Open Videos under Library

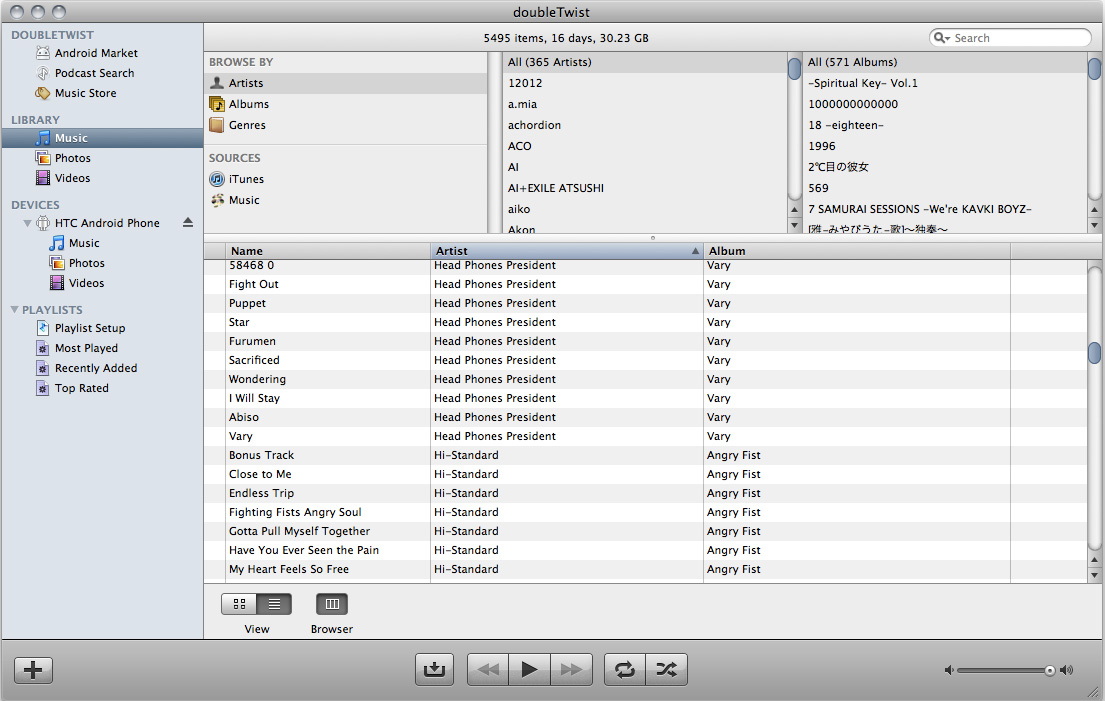73,178
